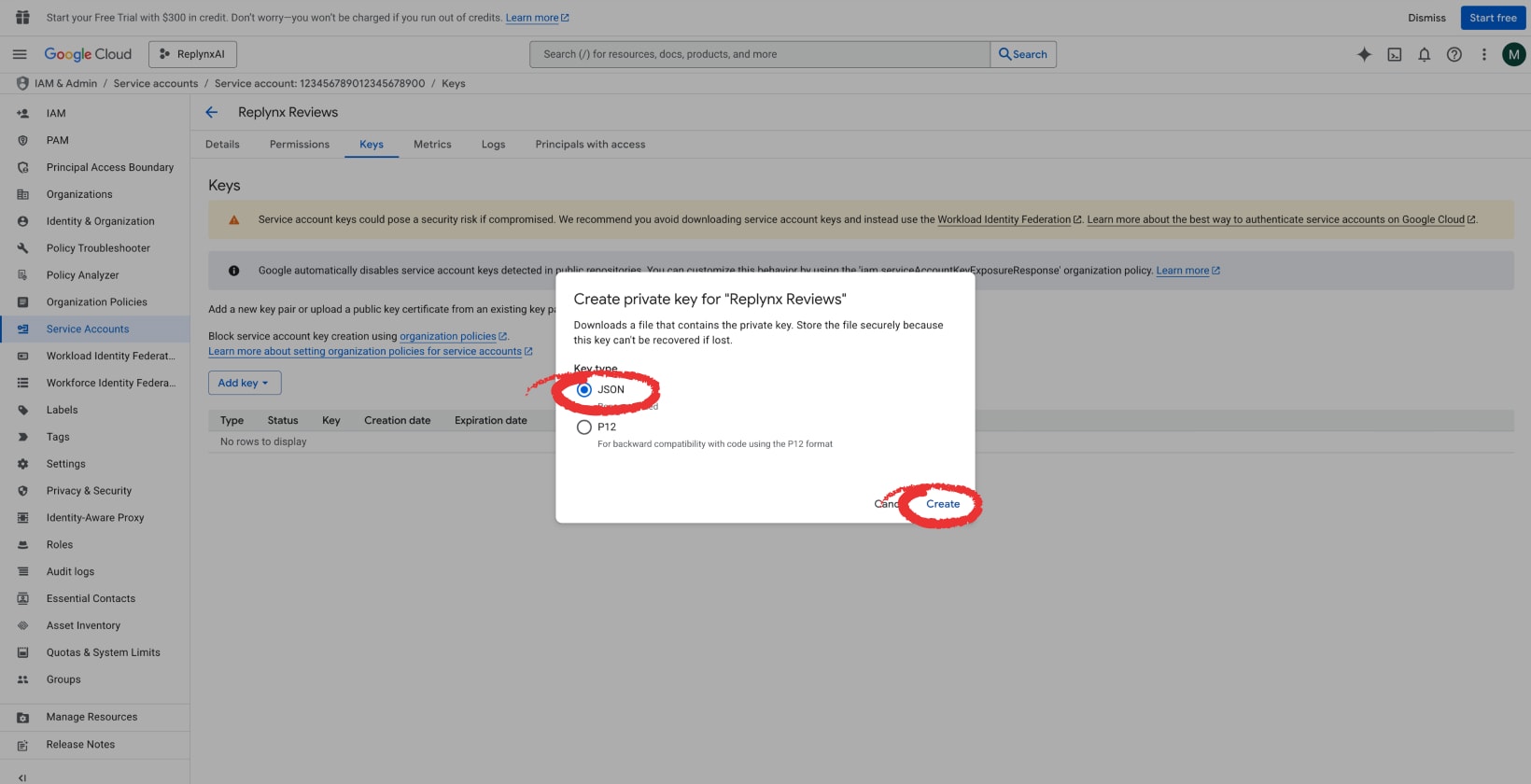This screenshot has width=1531, height=784.
Task: Sort by Creation date column header
Action: (397, 420)
